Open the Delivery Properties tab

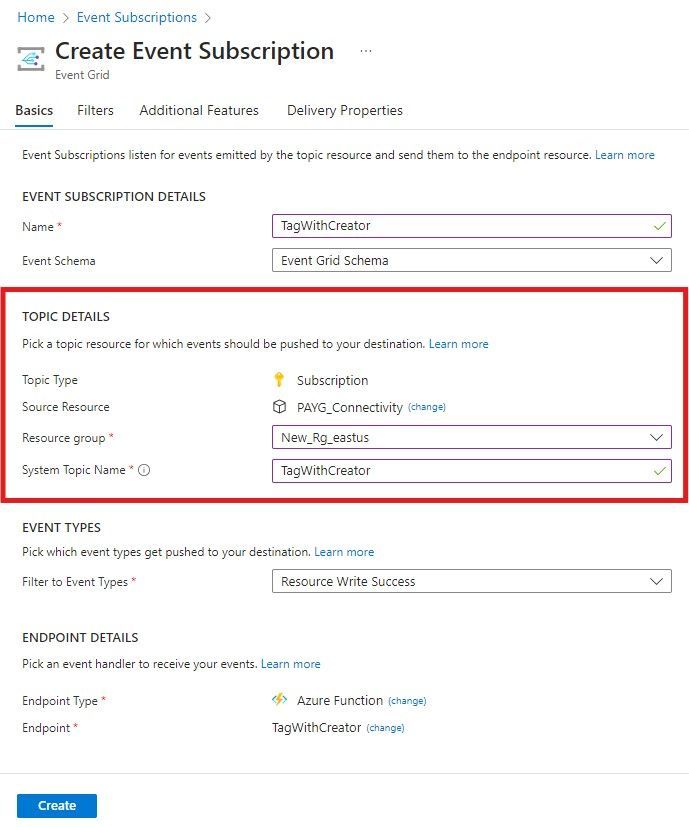(x=344, y=110)
